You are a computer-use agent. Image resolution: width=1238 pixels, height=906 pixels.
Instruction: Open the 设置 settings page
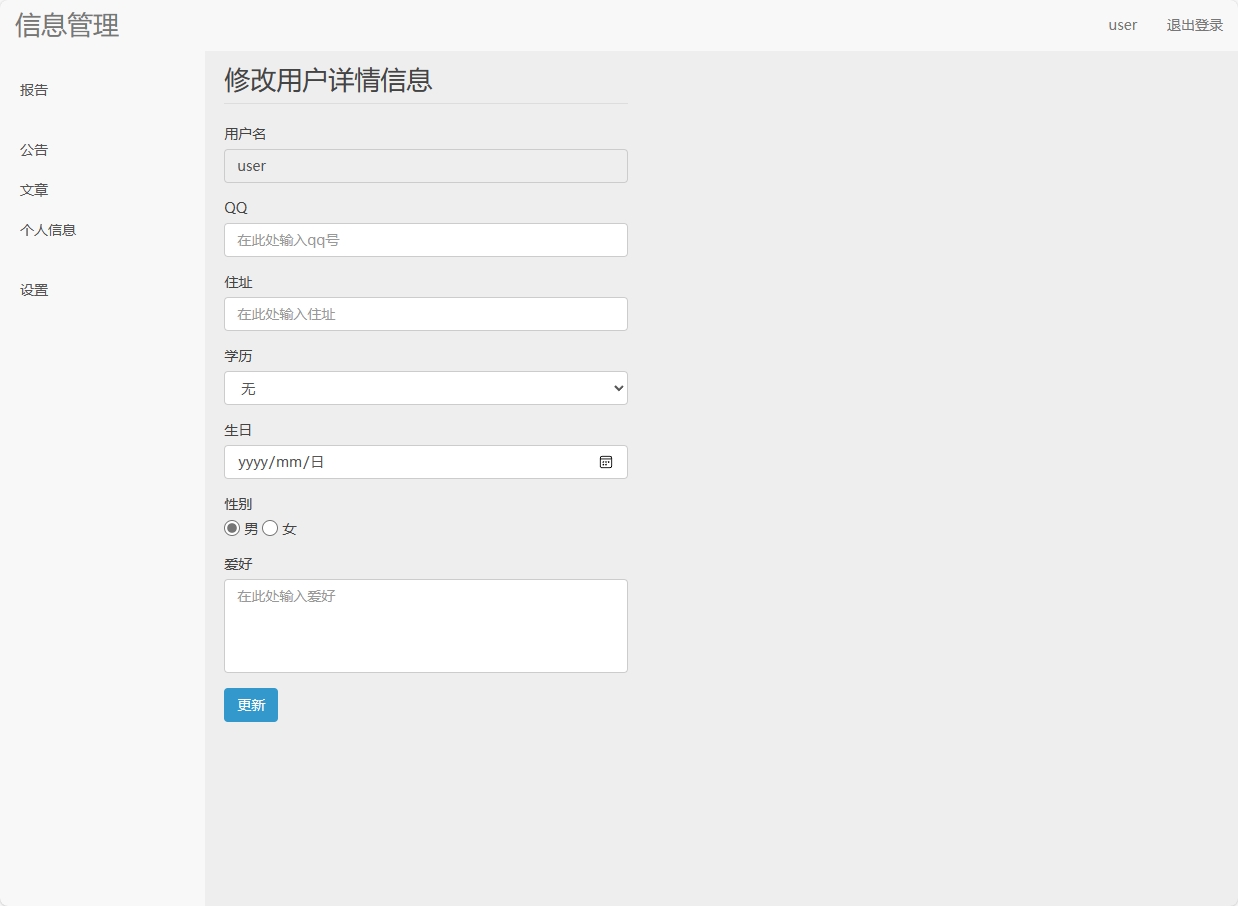(33, 290)
